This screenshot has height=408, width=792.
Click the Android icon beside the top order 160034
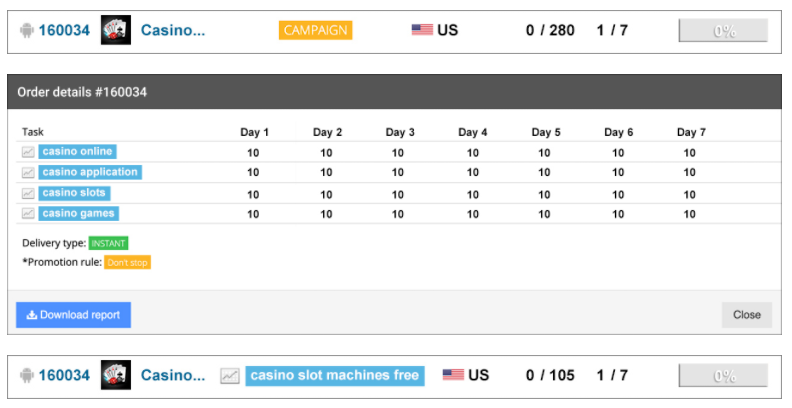click(26, 30)
